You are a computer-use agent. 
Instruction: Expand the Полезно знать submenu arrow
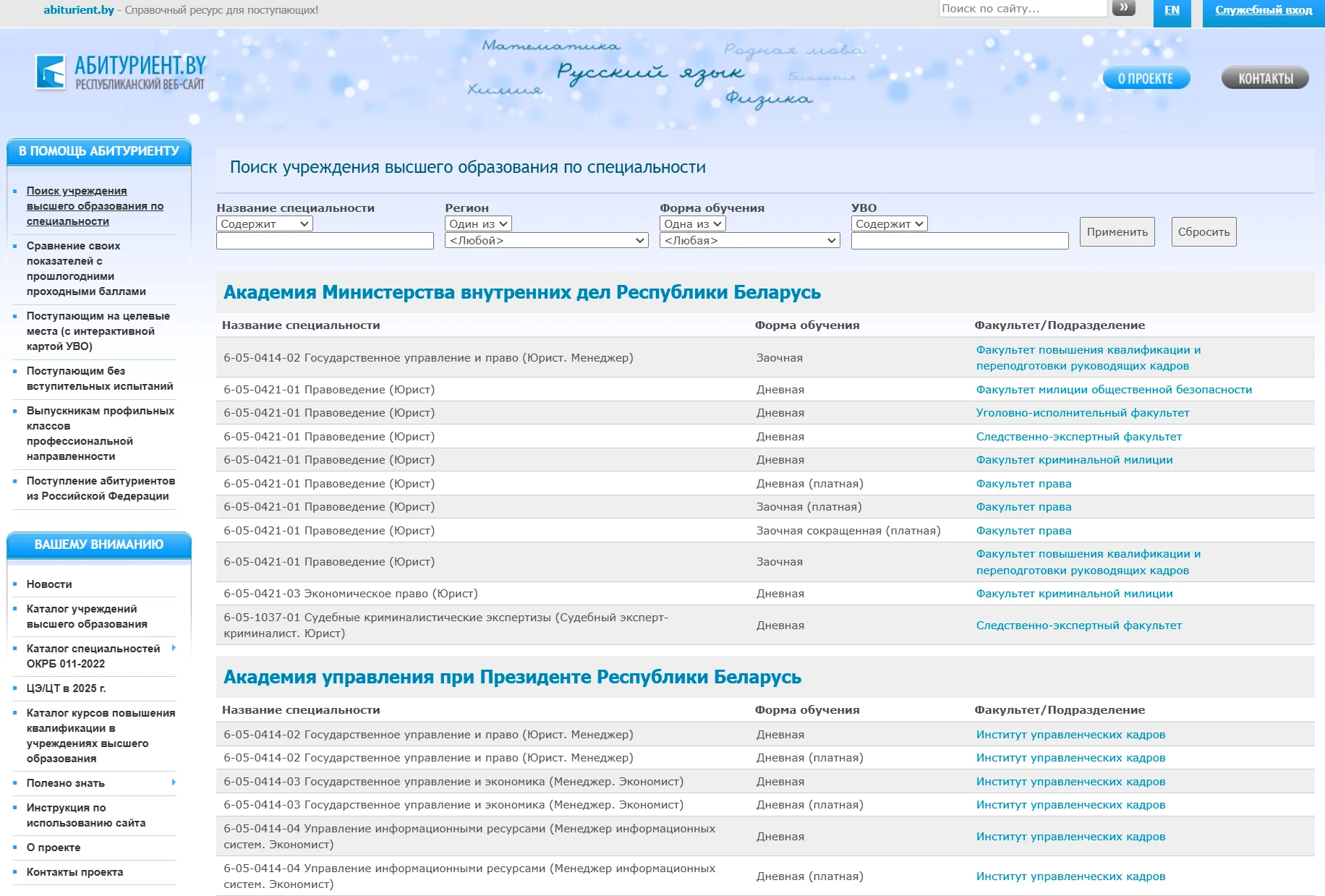[174, 782]
